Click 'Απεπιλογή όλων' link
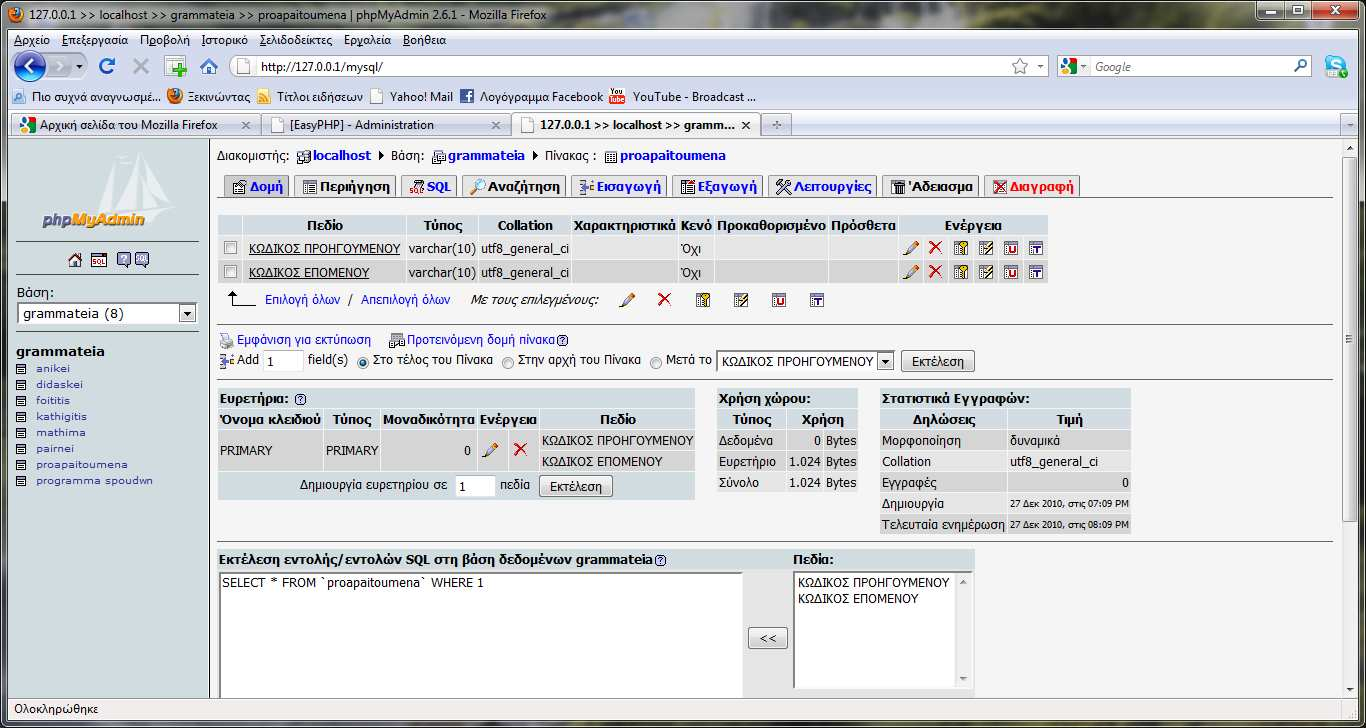1366x728 pixels. coord(405,300)
